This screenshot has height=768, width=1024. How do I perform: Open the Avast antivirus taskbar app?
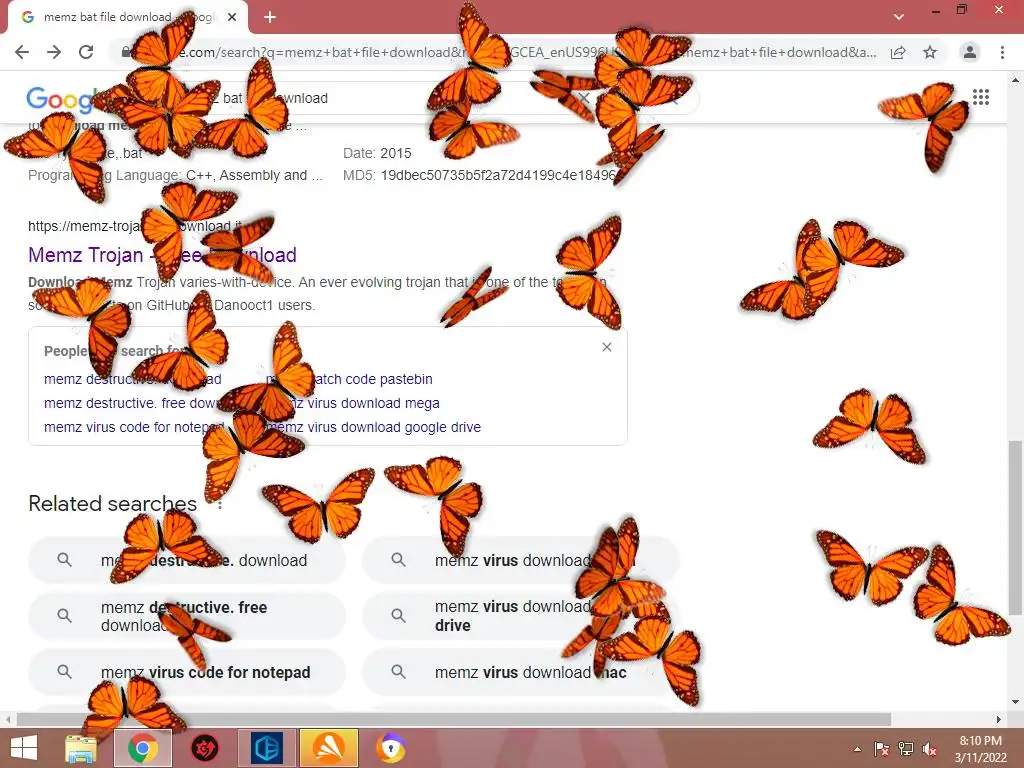[x=328, y=748]
